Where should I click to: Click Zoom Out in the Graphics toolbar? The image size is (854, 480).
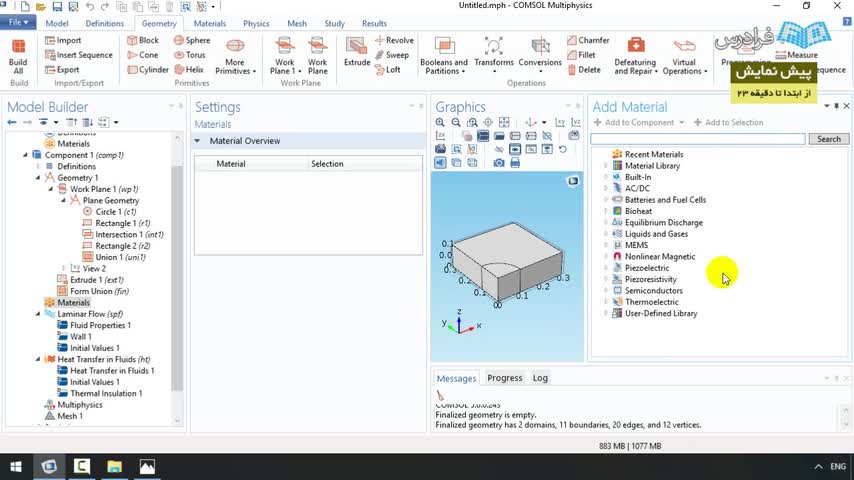tap(456, 123)
